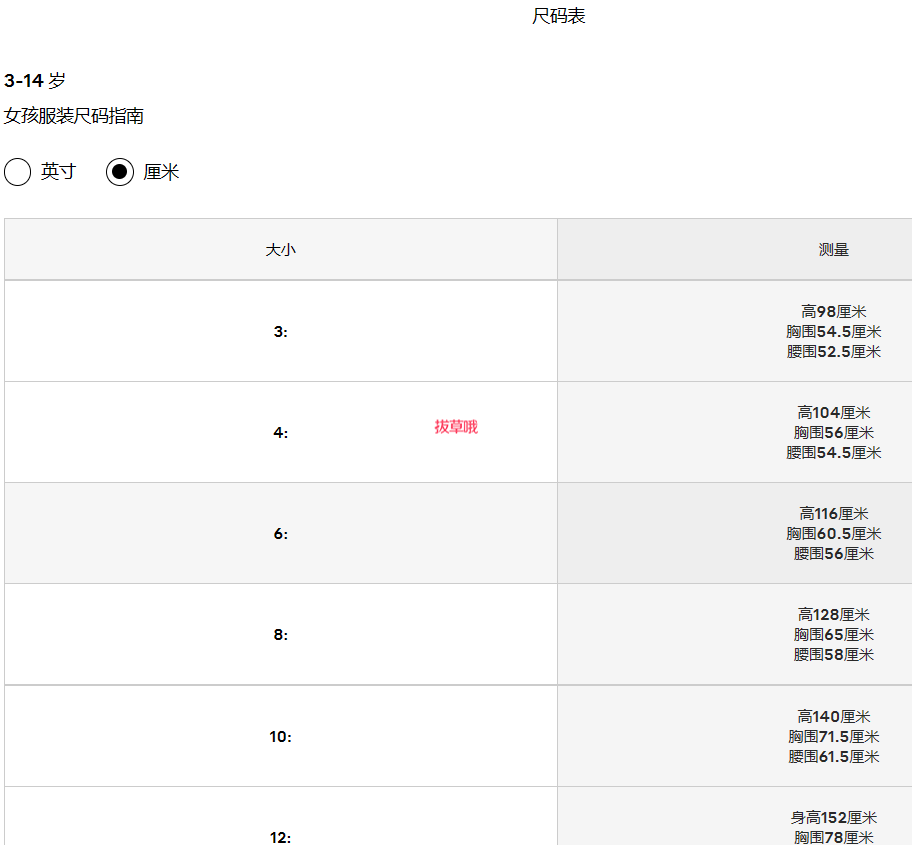Screen dimensions: 912x853
Task: Click the size 12 row label
Action: 280,838
